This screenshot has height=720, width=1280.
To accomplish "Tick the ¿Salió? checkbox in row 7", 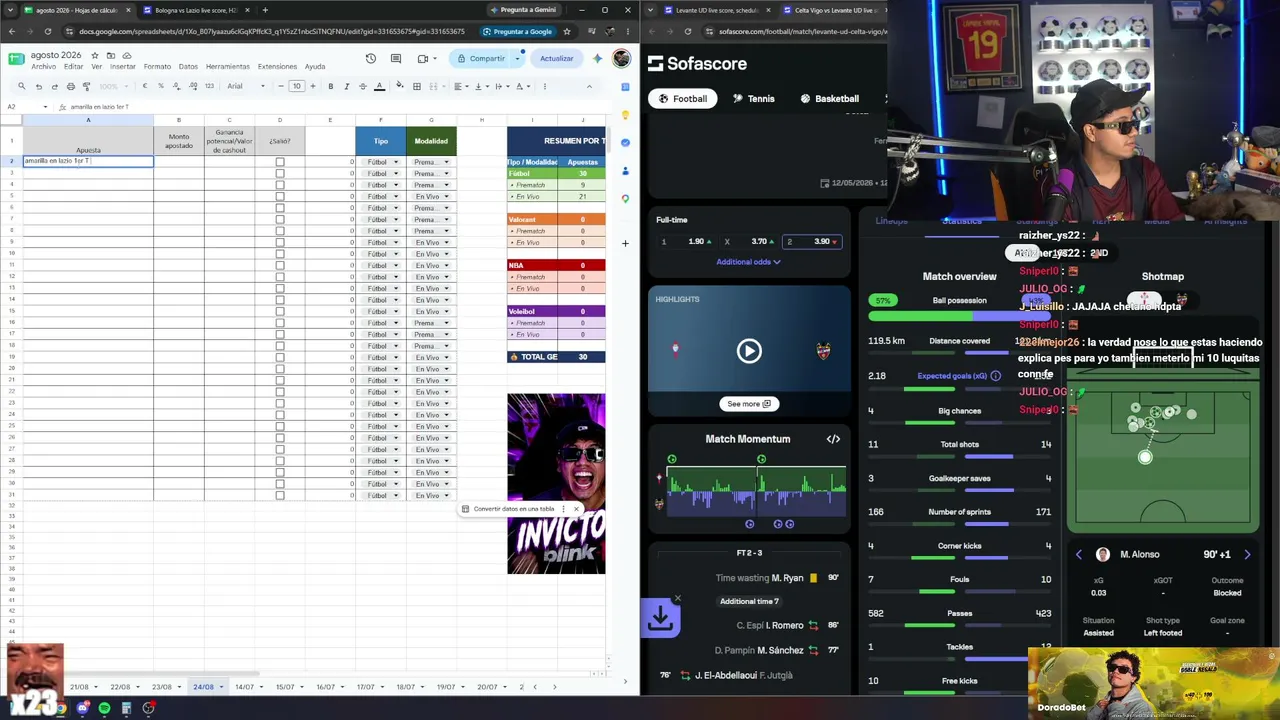I will click(280, 220).
